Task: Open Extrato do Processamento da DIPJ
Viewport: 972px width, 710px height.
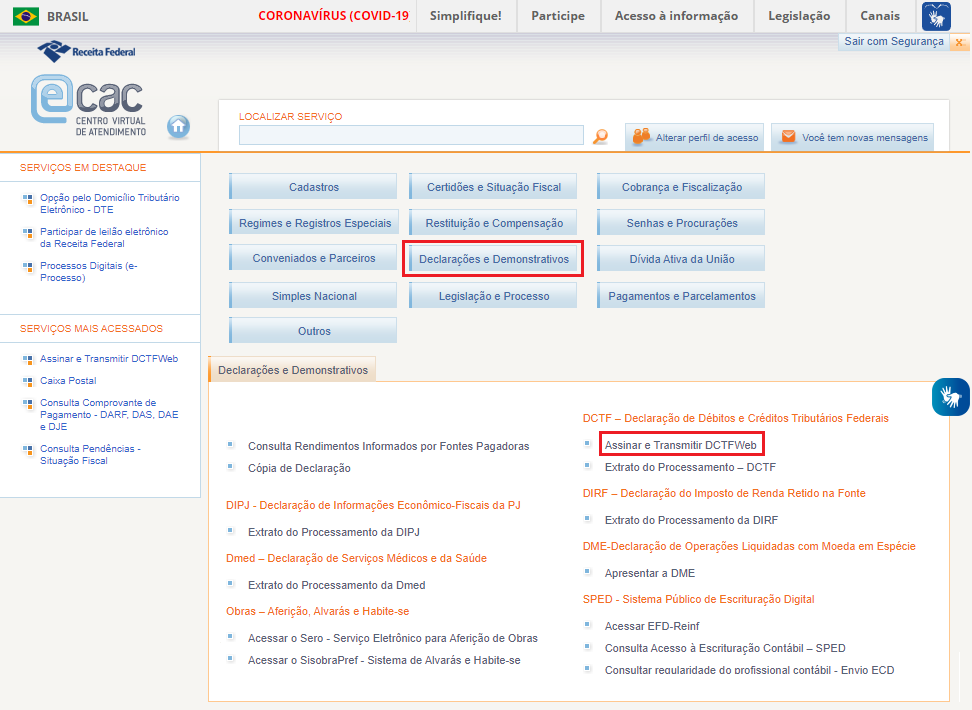Action: point(334,532)
